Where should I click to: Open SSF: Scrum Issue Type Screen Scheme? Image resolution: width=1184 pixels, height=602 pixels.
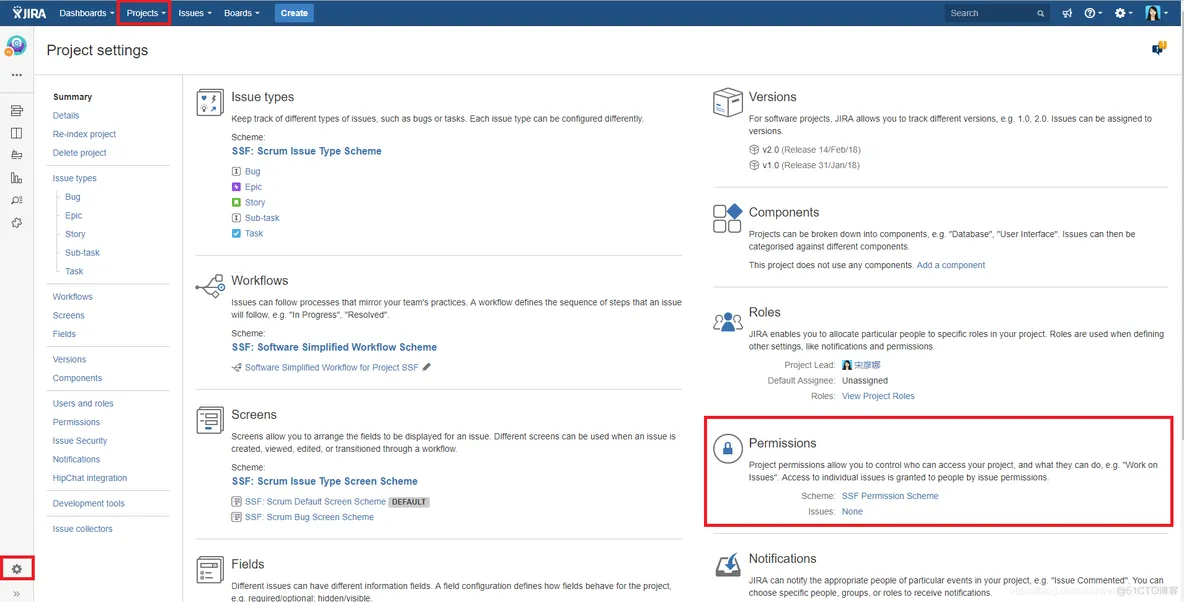tap(325, 481)
